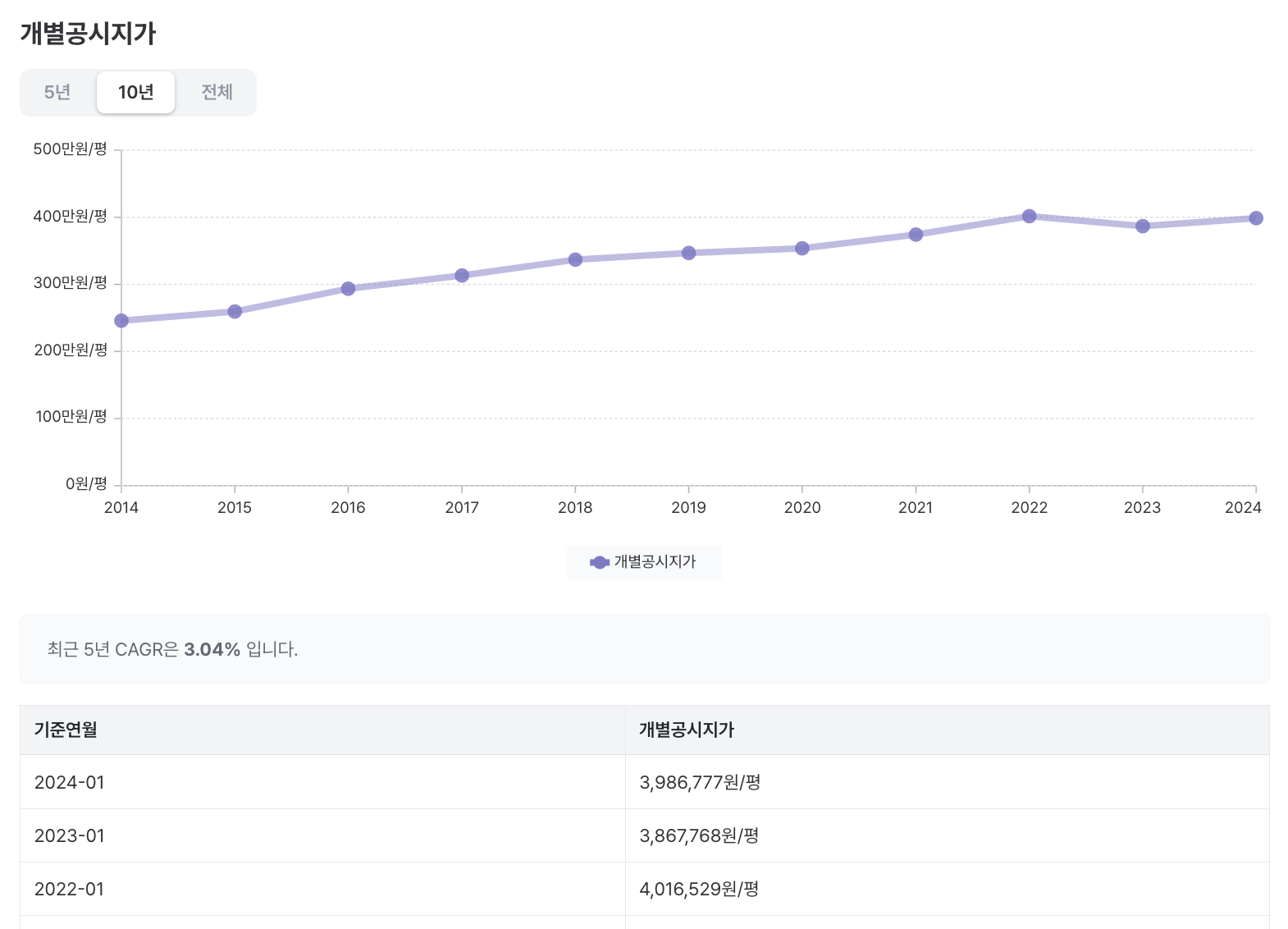Click the 개별공시지가 table column header

click(687, 730)
